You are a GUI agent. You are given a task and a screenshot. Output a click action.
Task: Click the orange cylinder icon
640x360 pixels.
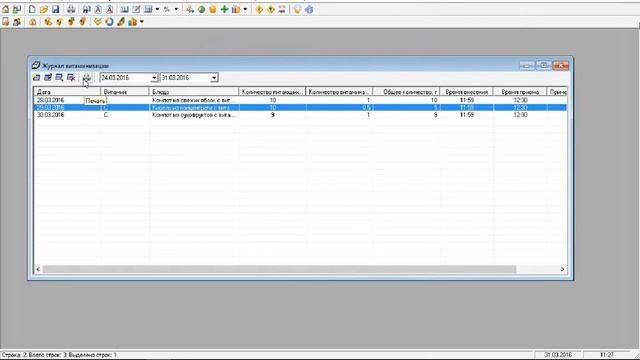pos(213,9)
